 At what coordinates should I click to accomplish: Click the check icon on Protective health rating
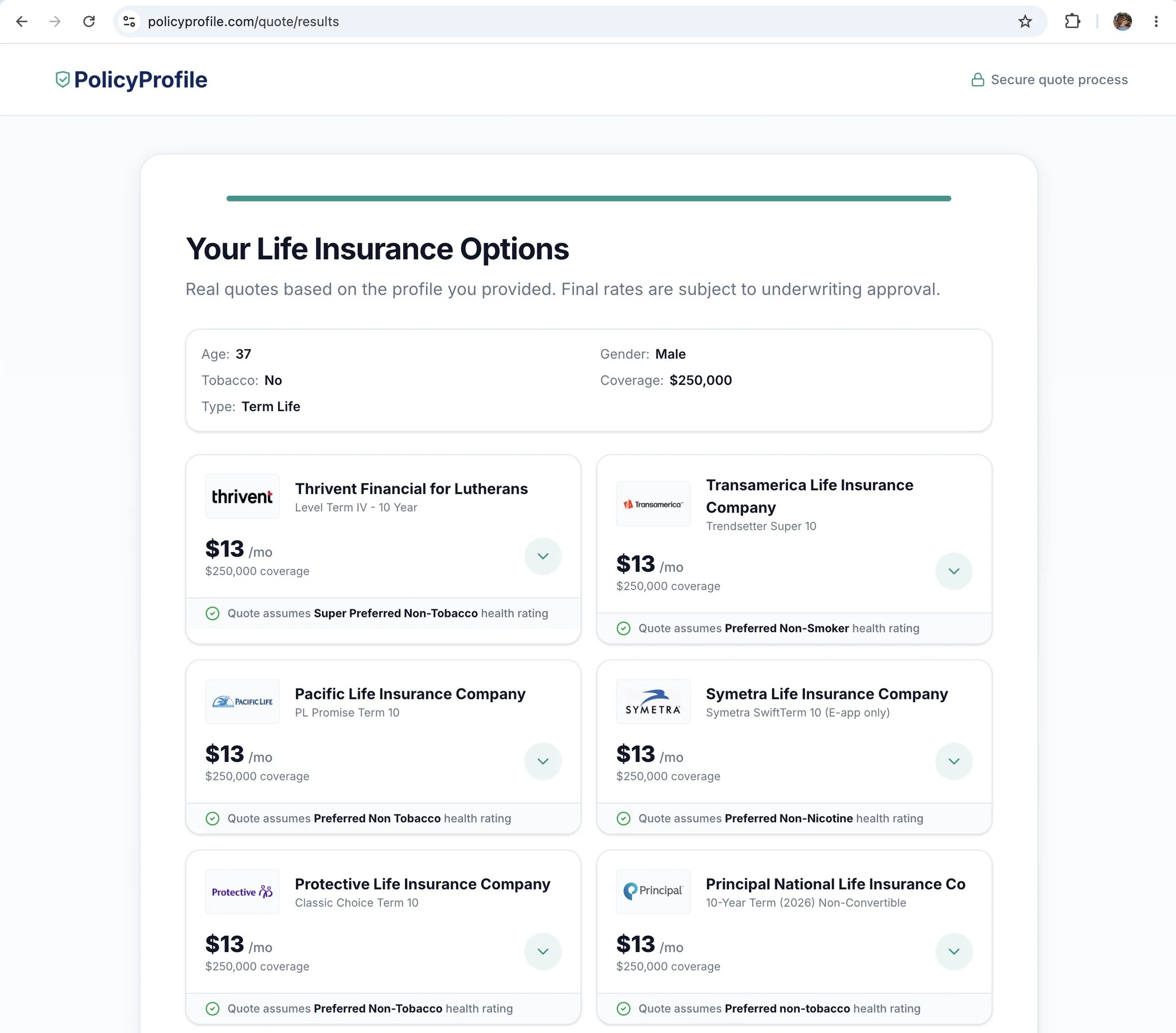(x=212, y=1009)
